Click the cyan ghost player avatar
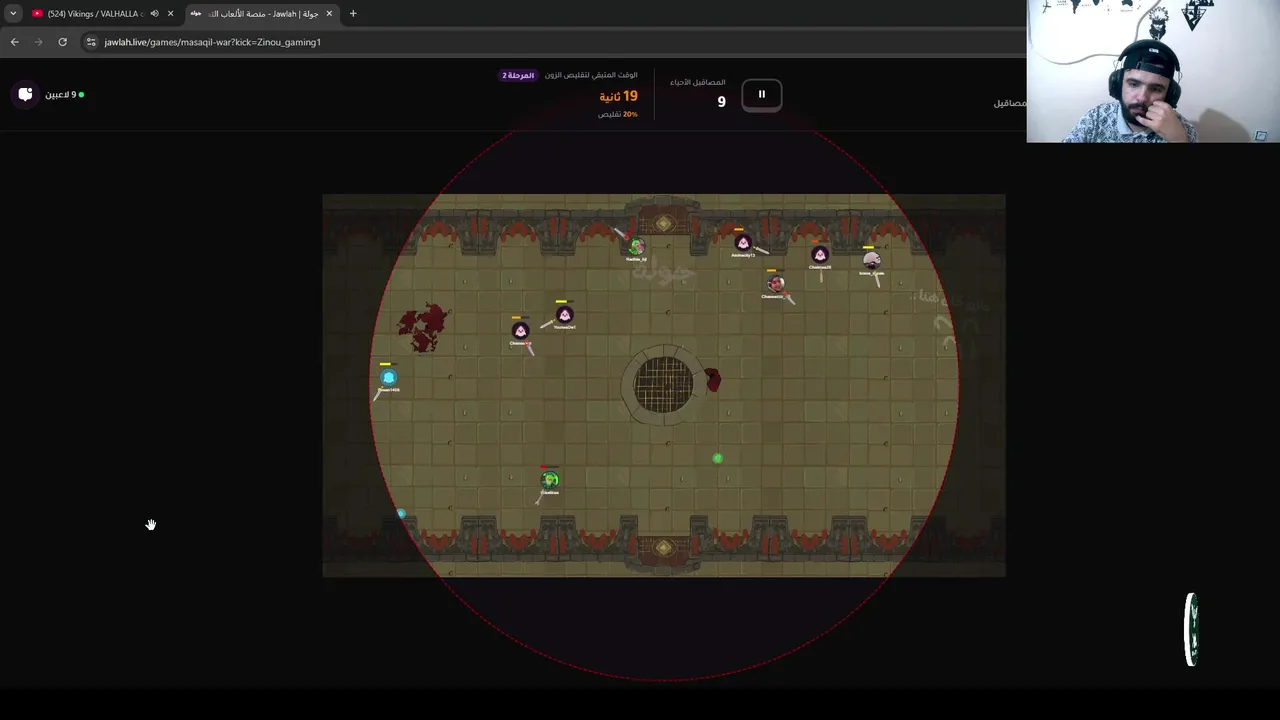 [x=389, y=377]
